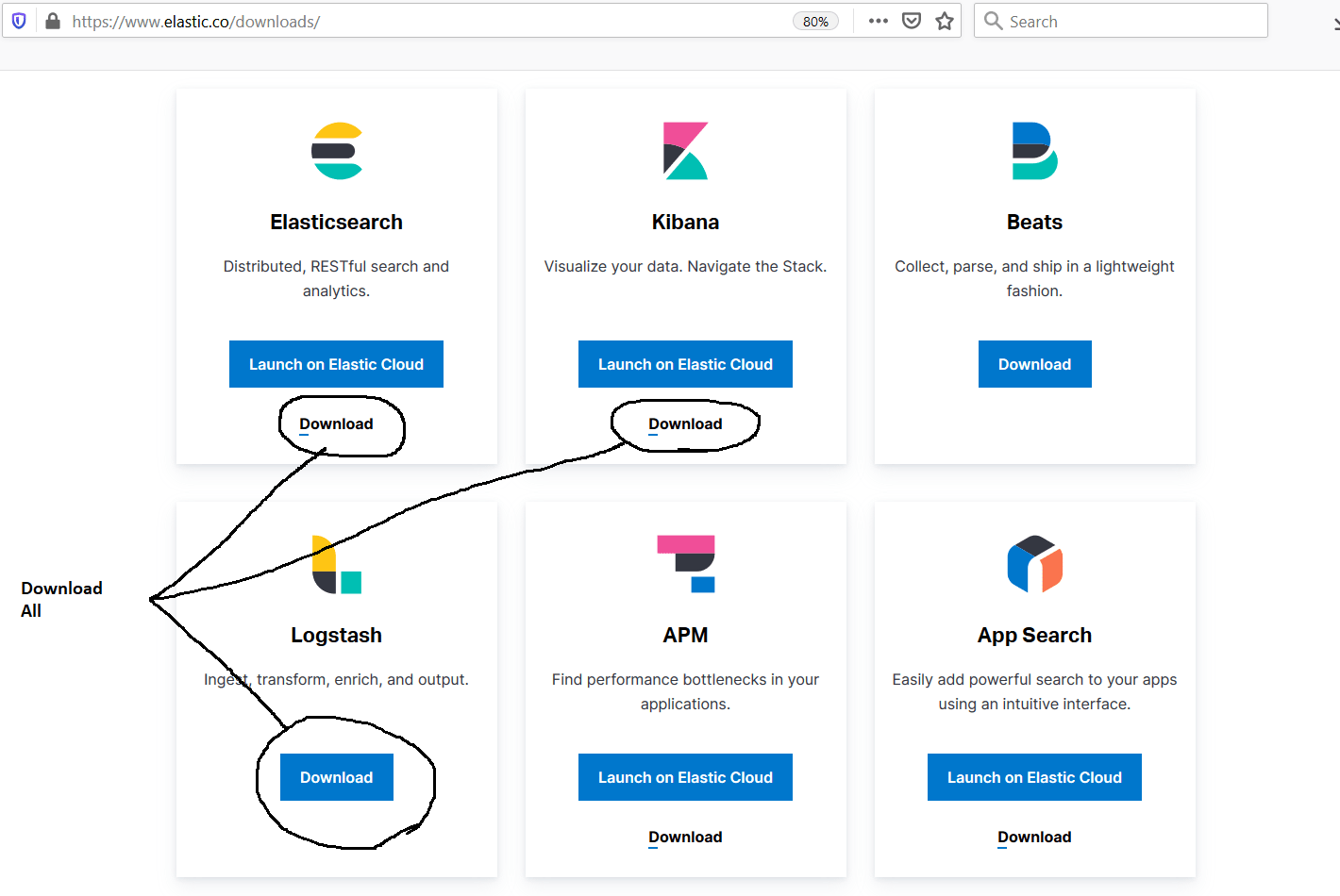1340x896 pixels.
Task: Click the Elasticsearch logo icon
Action: [337, 151]
